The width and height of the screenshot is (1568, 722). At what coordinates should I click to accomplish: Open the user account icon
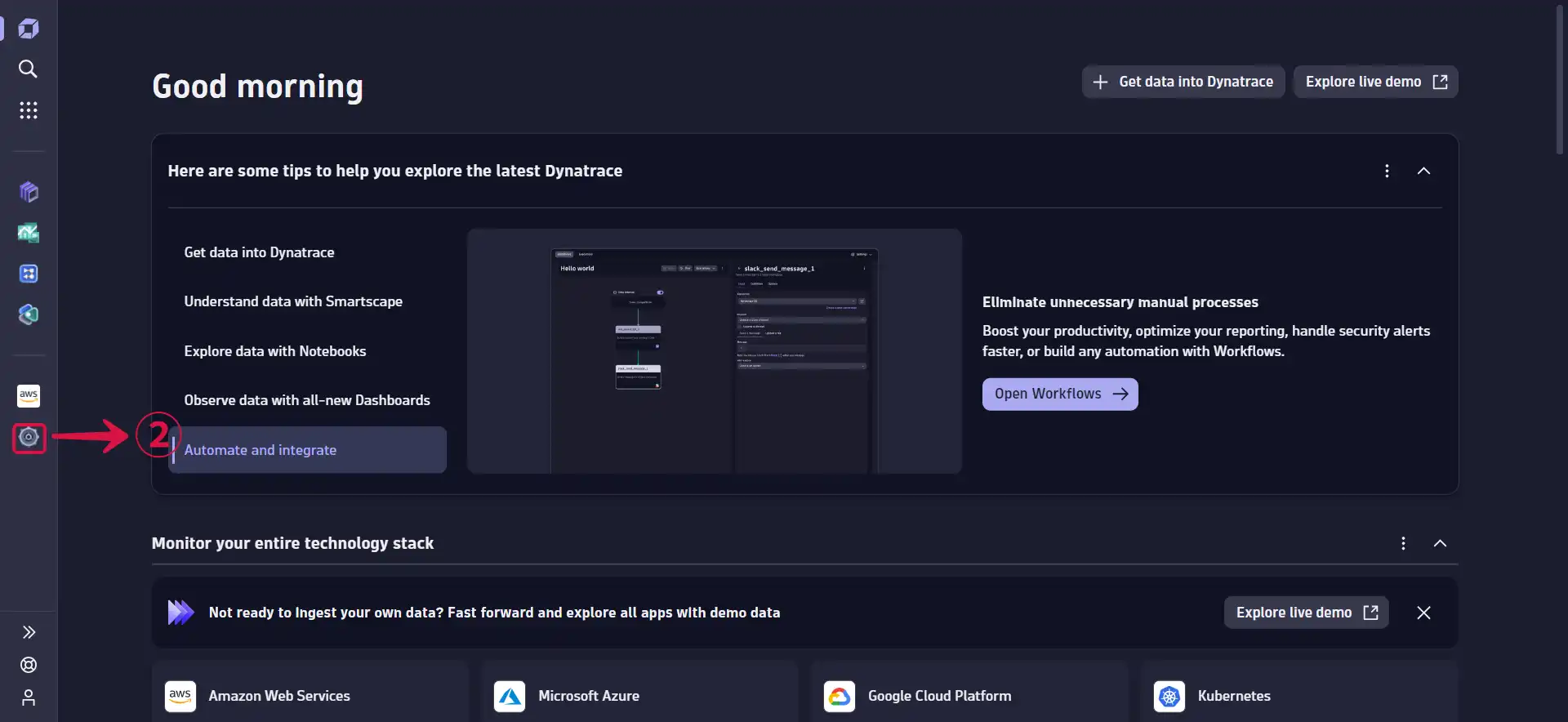tap(29, 697)
